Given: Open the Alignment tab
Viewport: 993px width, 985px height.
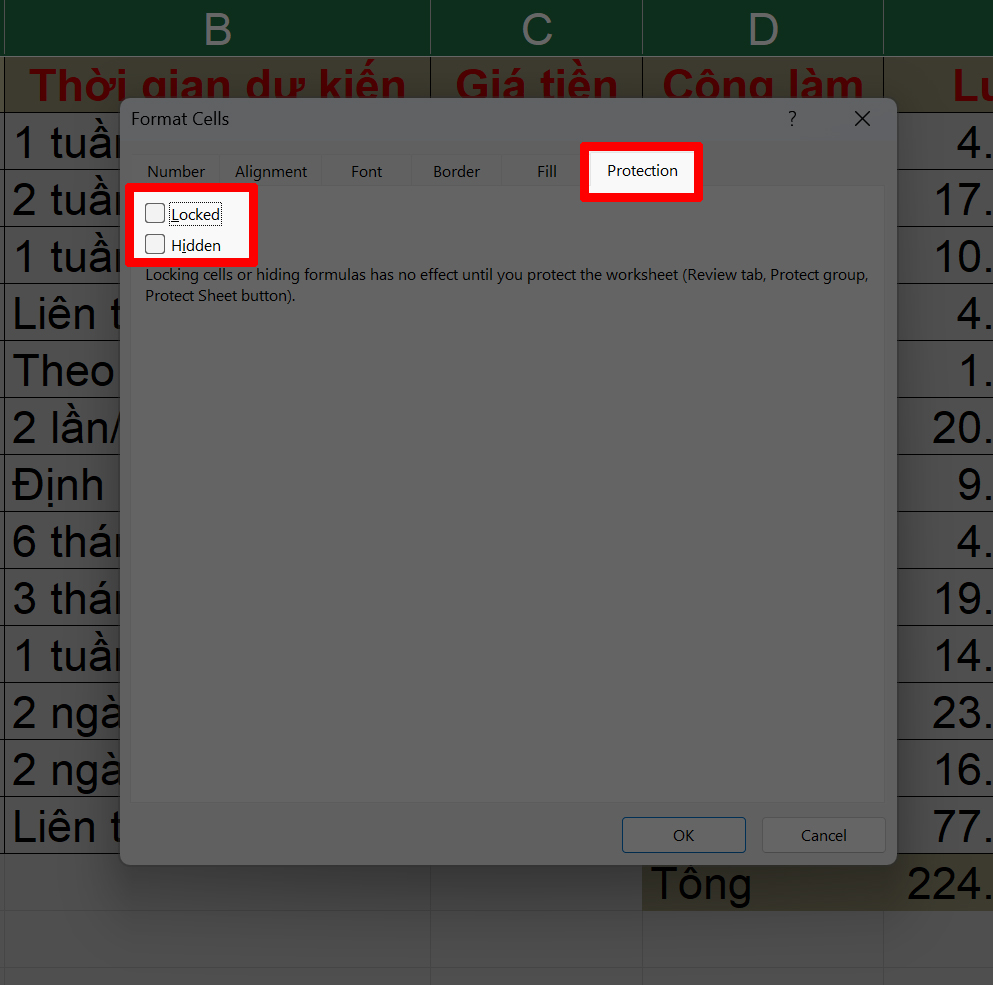Looking at the screenshot, I should point(271,172).
